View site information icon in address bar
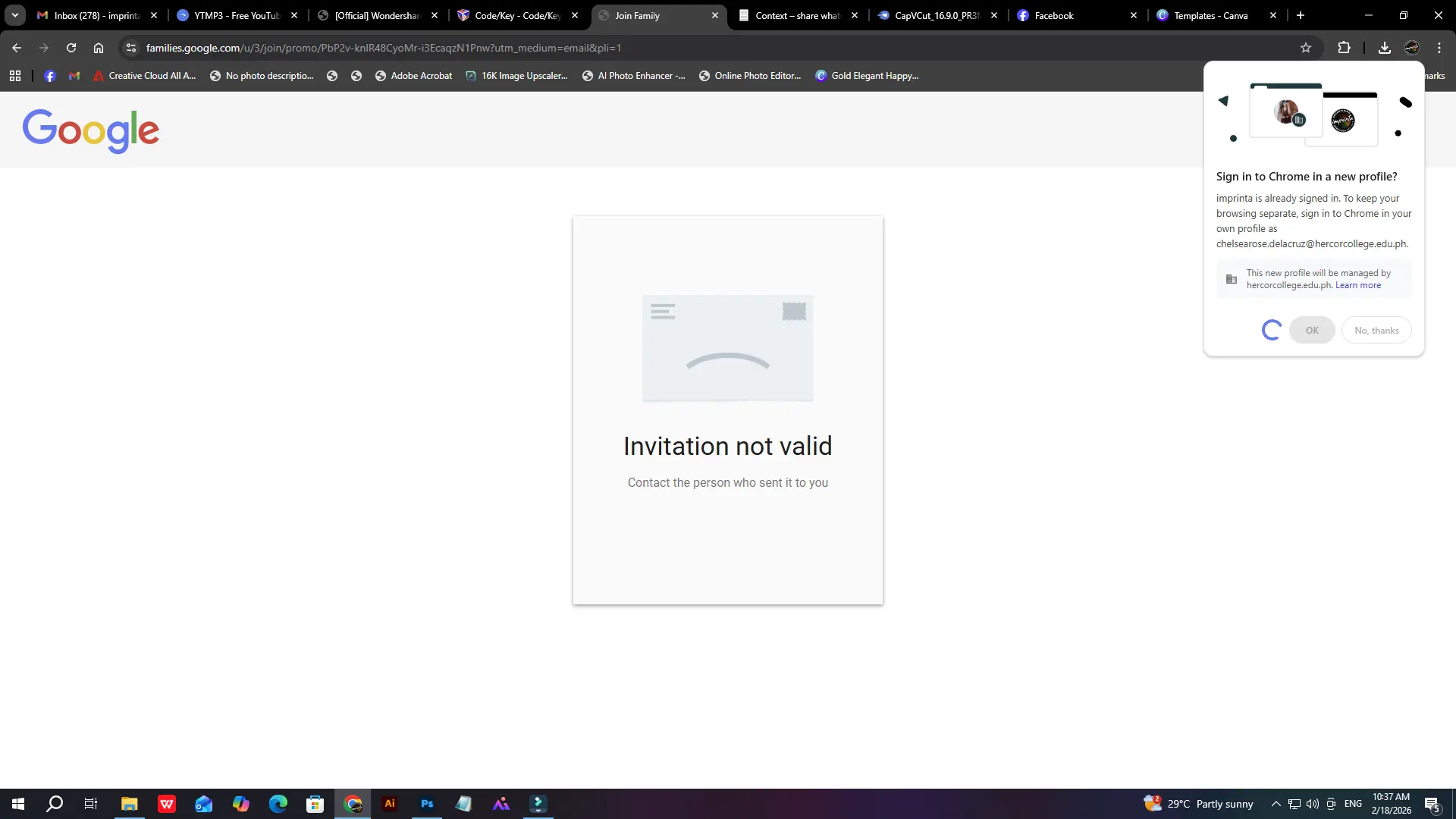 click(131, 48)
